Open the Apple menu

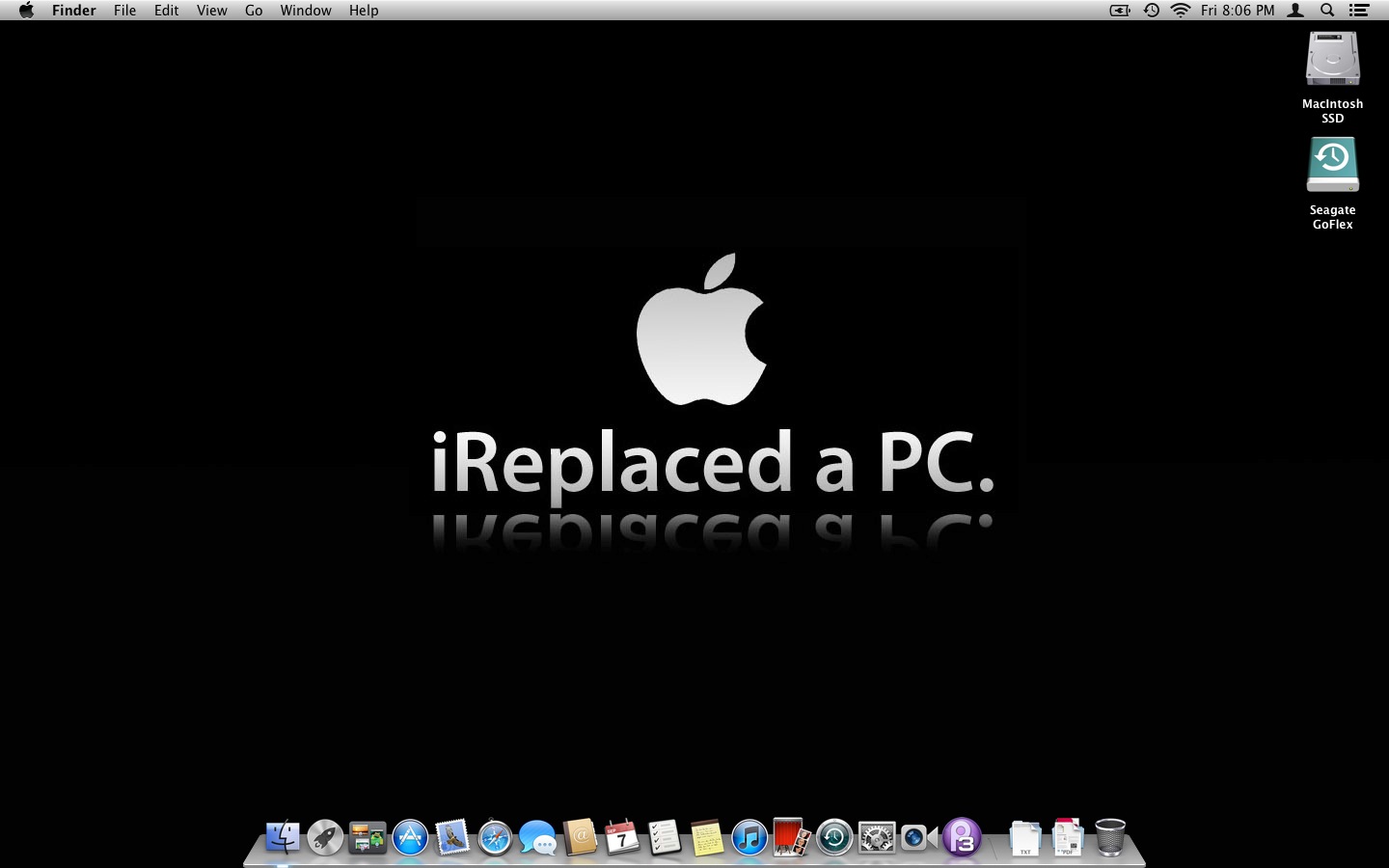(26, 11)
